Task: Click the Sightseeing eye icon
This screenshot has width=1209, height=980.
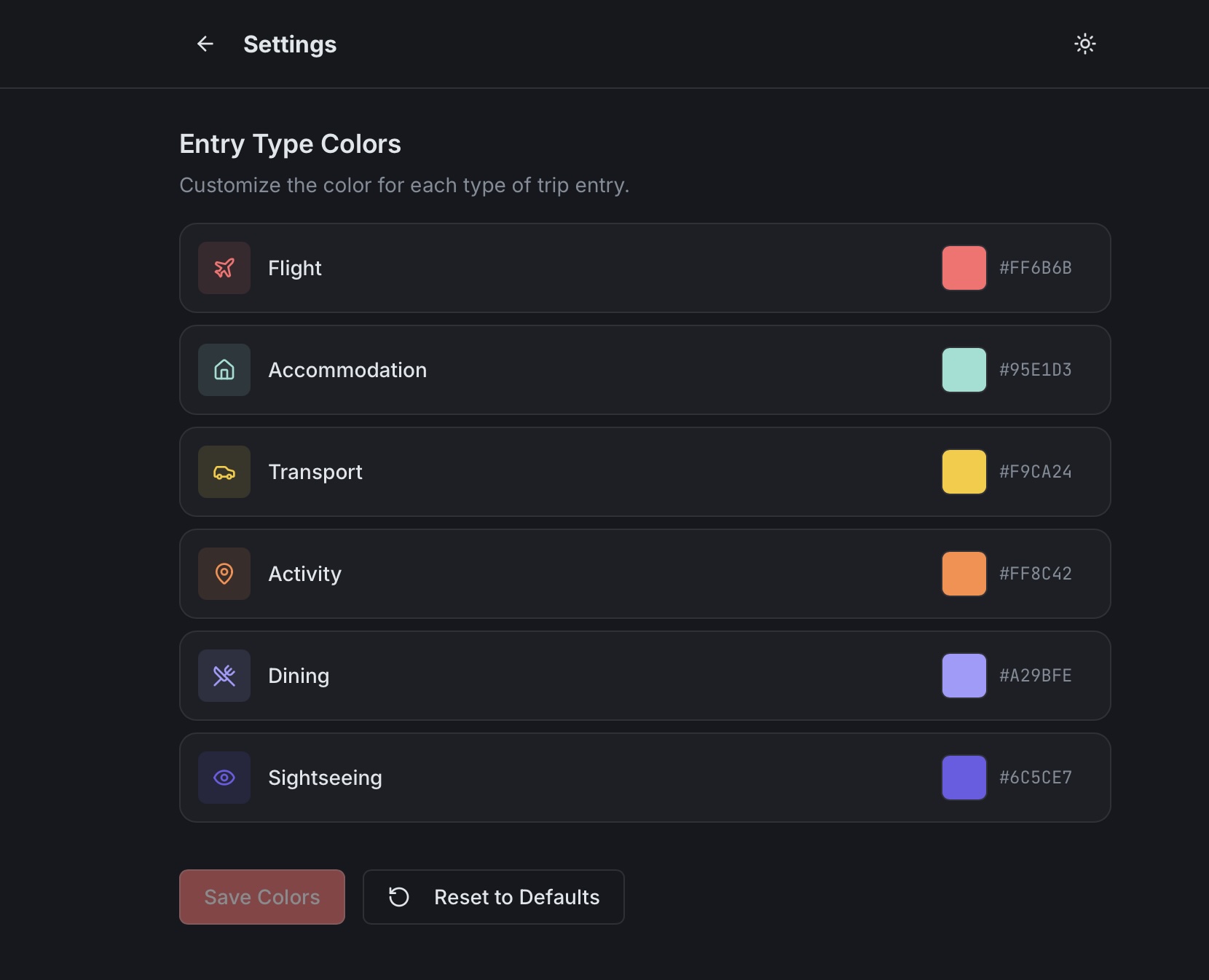Action: click(224, 778)
